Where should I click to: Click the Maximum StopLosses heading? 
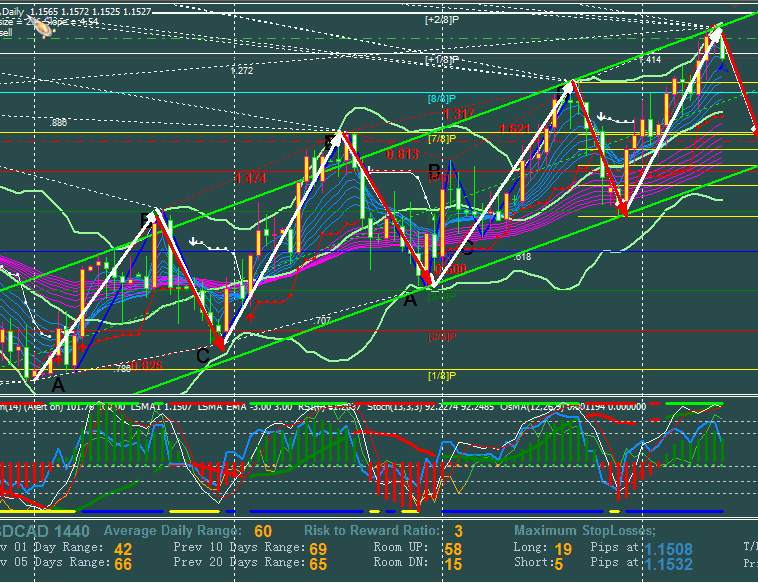pos(585,531)
